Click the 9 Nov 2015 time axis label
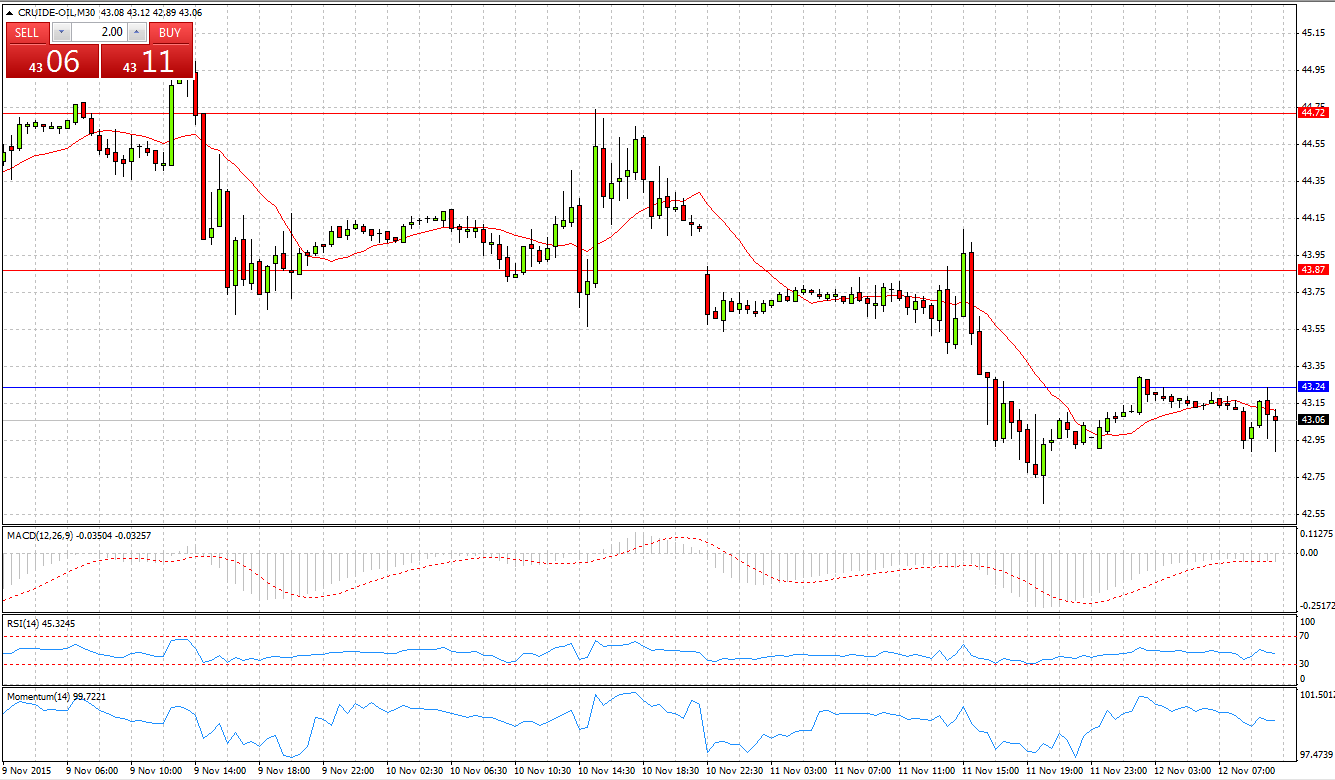1335x780 pixels. [x=29, y=771]
